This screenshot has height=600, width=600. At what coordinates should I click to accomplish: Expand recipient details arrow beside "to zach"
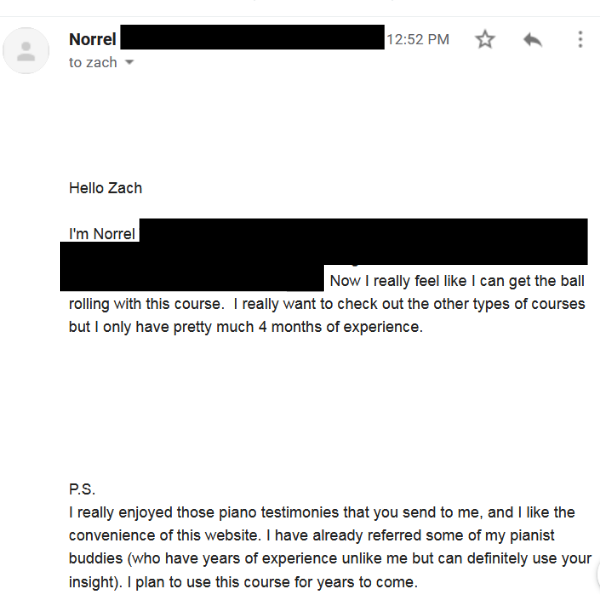[128, 63]
